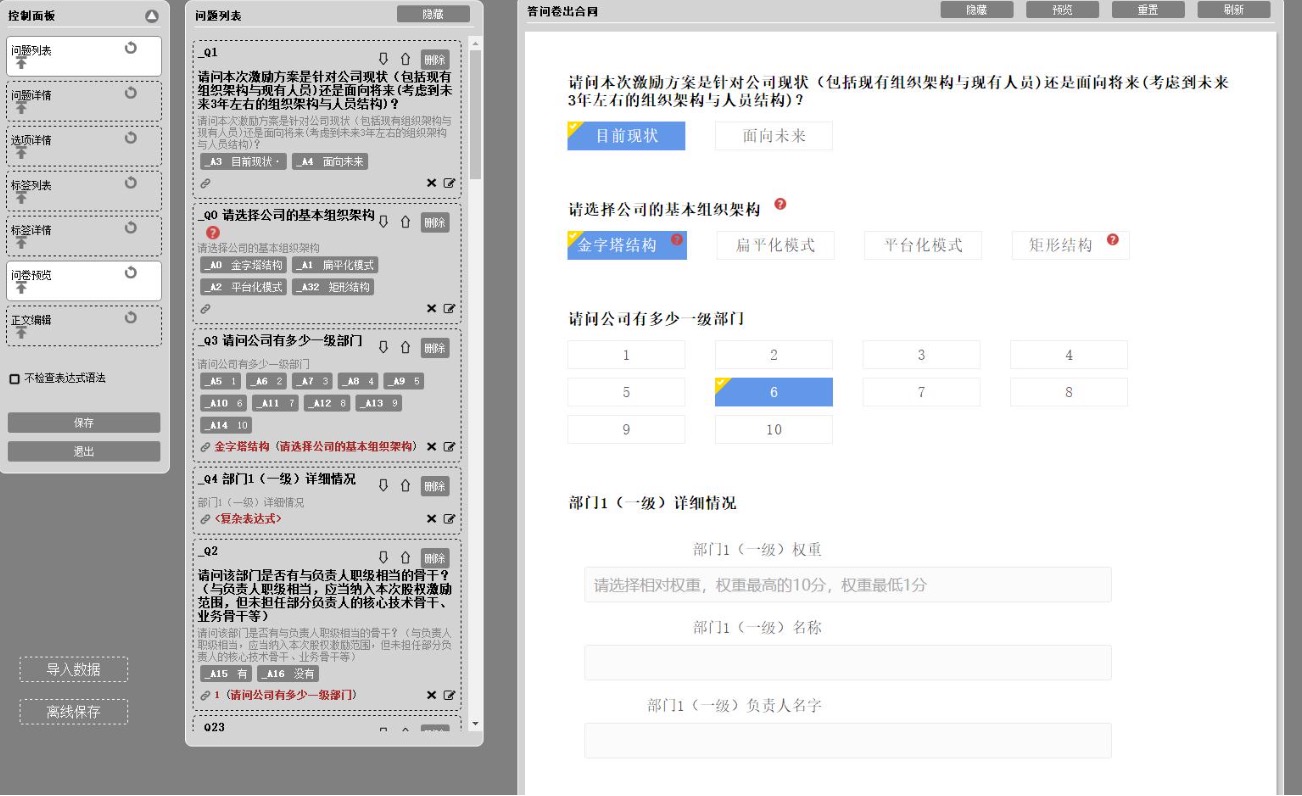Click the bring-to-top arrow under 问题列表

tap(21, 63)
